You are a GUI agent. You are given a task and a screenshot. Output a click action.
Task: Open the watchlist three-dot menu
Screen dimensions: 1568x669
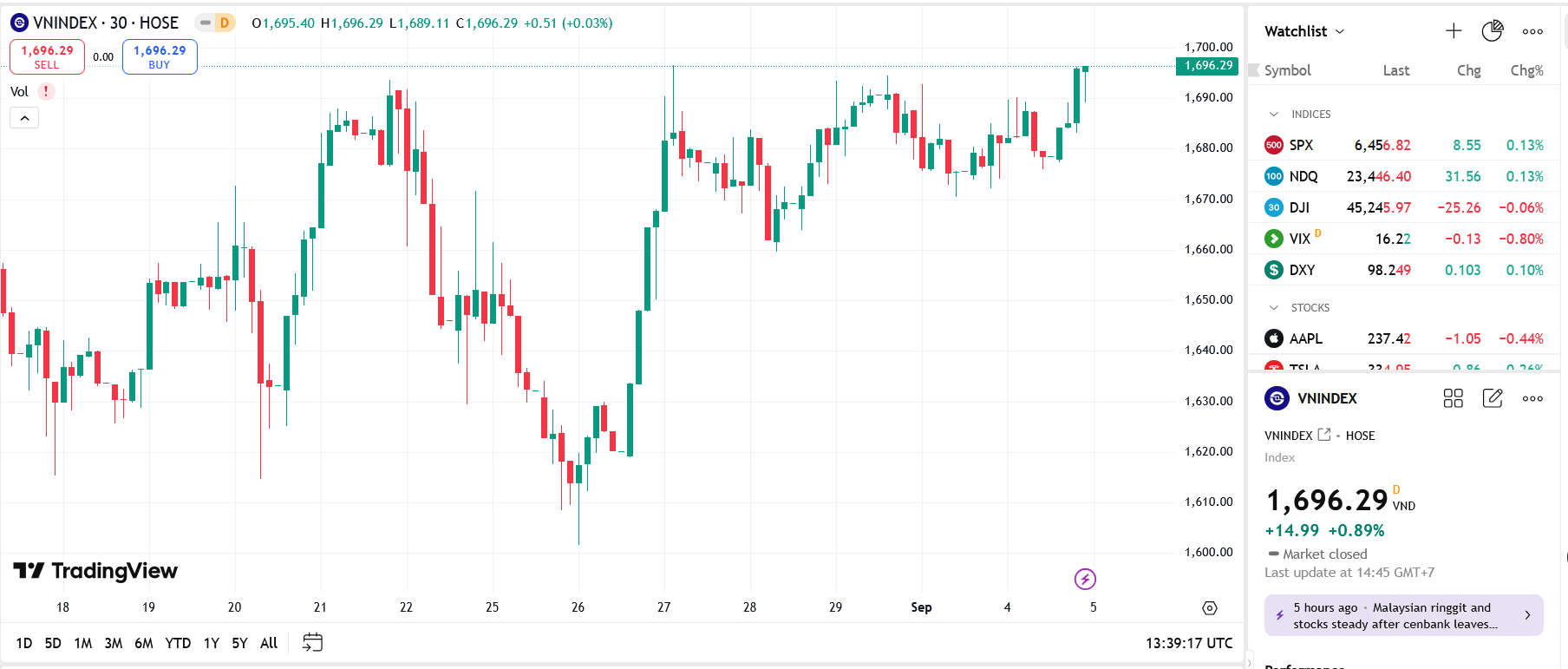[x=1532, y=31]
